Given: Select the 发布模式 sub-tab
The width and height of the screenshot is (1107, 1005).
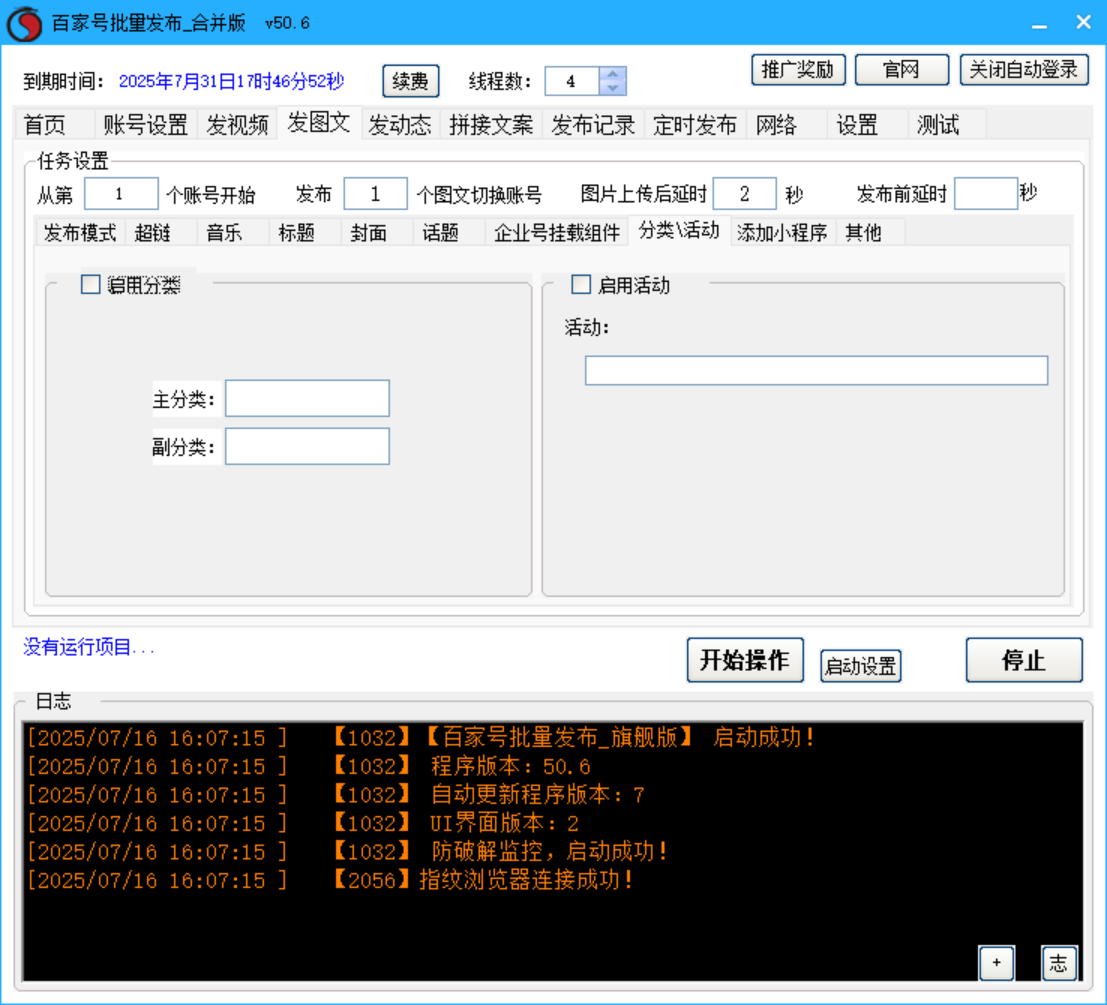Looking at the screenshot, I should coord(80,232).
